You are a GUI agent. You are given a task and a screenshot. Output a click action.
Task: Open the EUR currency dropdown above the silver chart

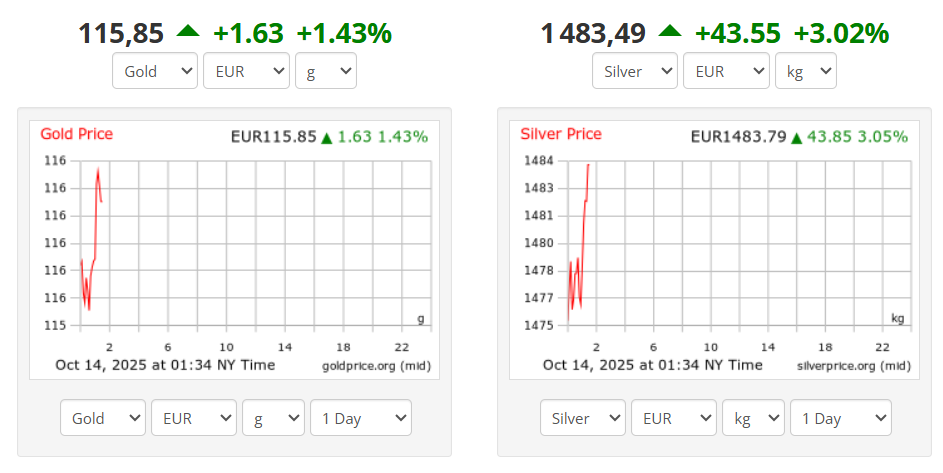(x=726, y=71)
